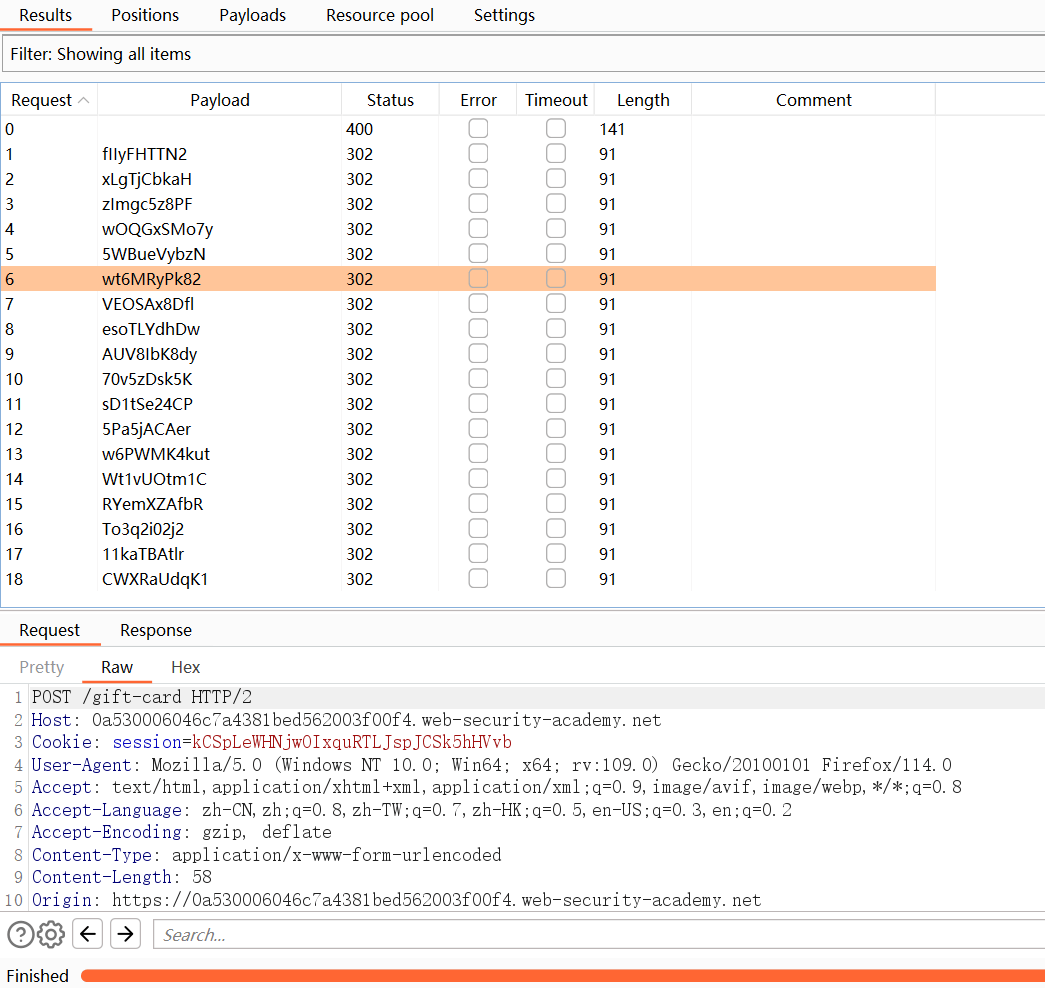Open the Resource pool tab
The height and width of the screenshot is (988, 1045).
coord(380,15)
